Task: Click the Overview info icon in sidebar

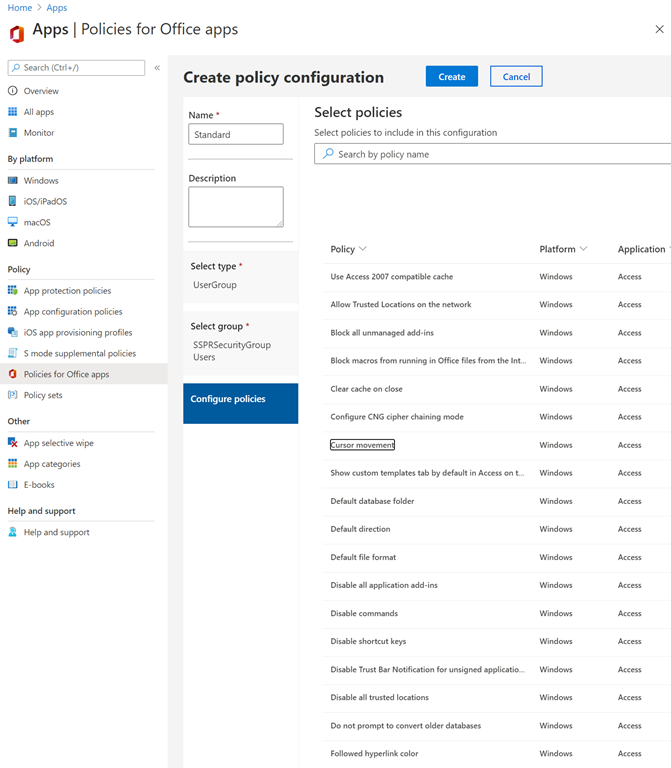Action: click(x=13, y=91)
